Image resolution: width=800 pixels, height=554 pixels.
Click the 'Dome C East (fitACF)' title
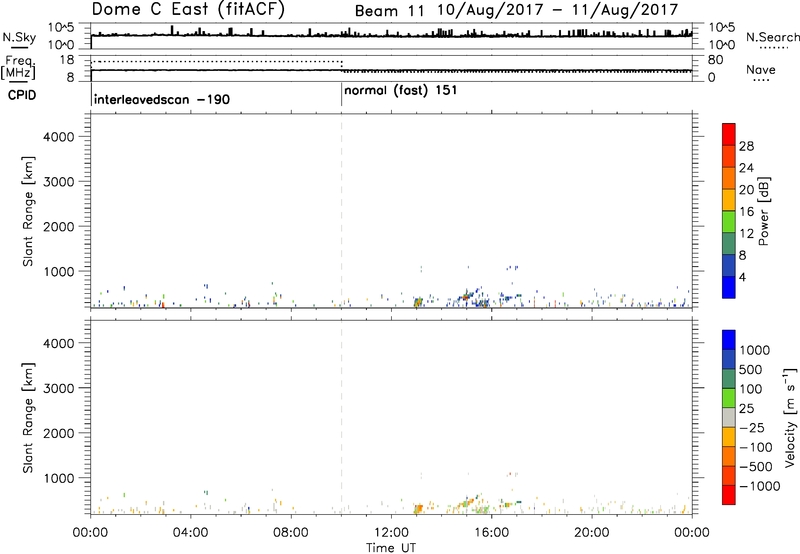(x=188, y=9)
